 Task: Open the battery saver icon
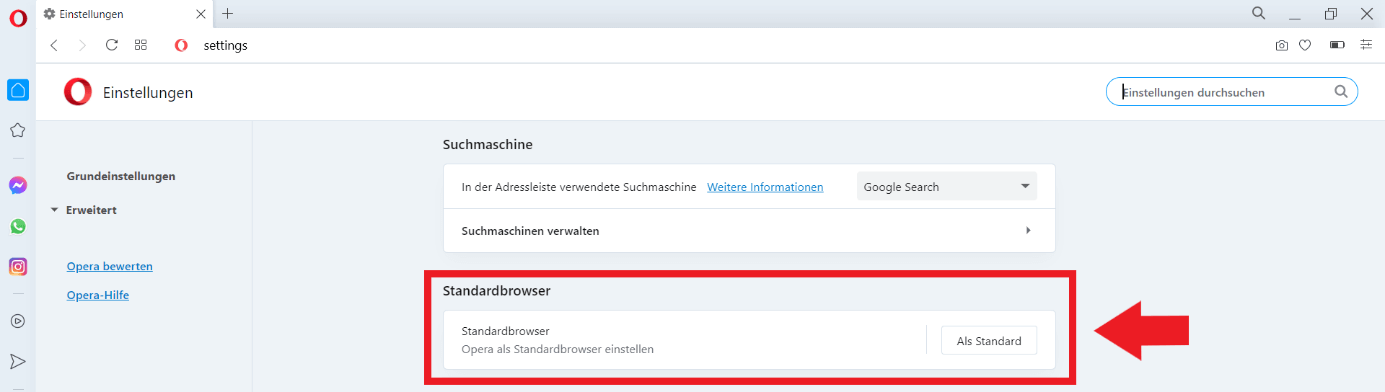tap(1337, 45)
